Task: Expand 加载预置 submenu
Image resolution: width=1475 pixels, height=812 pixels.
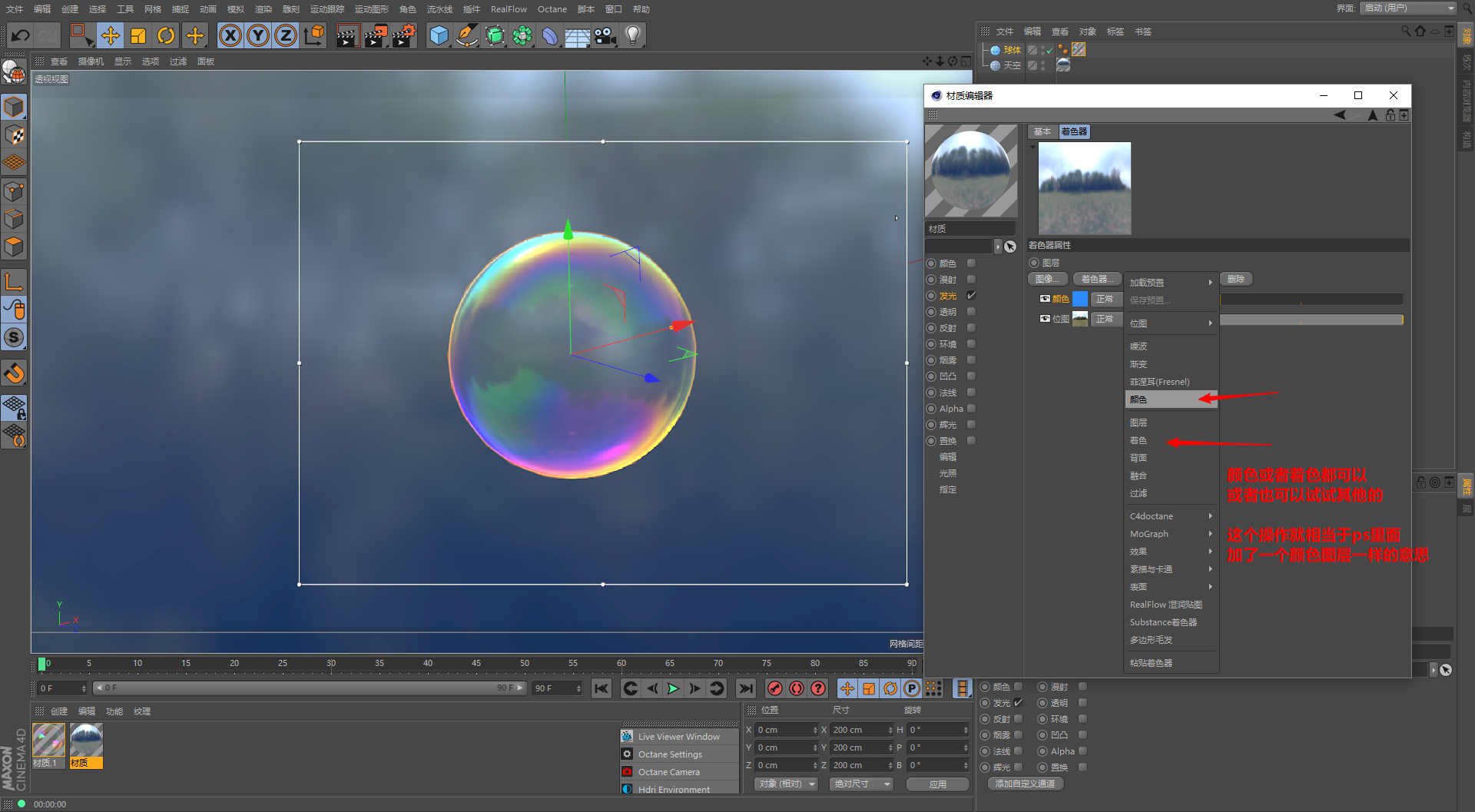Action: pos(1171,283)
